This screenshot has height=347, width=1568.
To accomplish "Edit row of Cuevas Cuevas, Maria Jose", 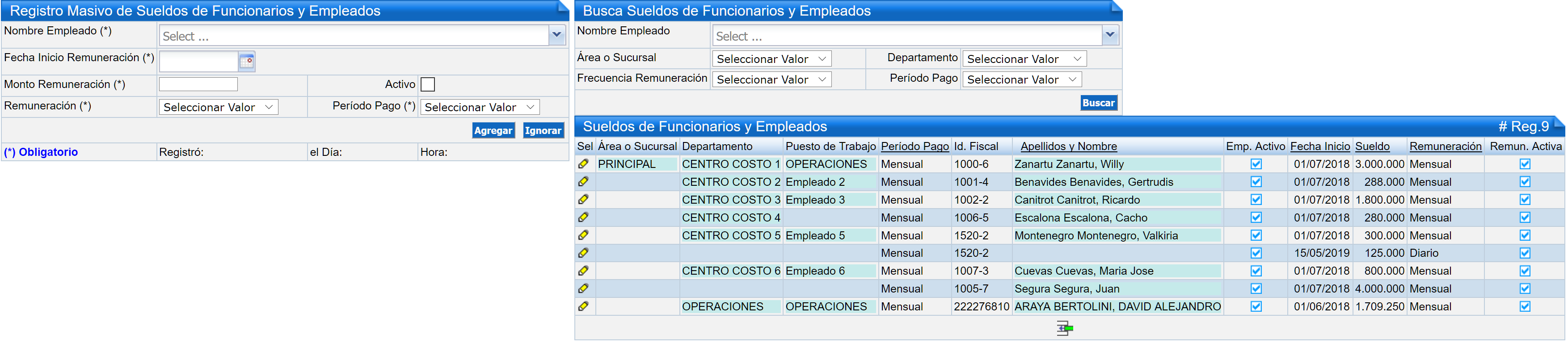I will [583, 271].
